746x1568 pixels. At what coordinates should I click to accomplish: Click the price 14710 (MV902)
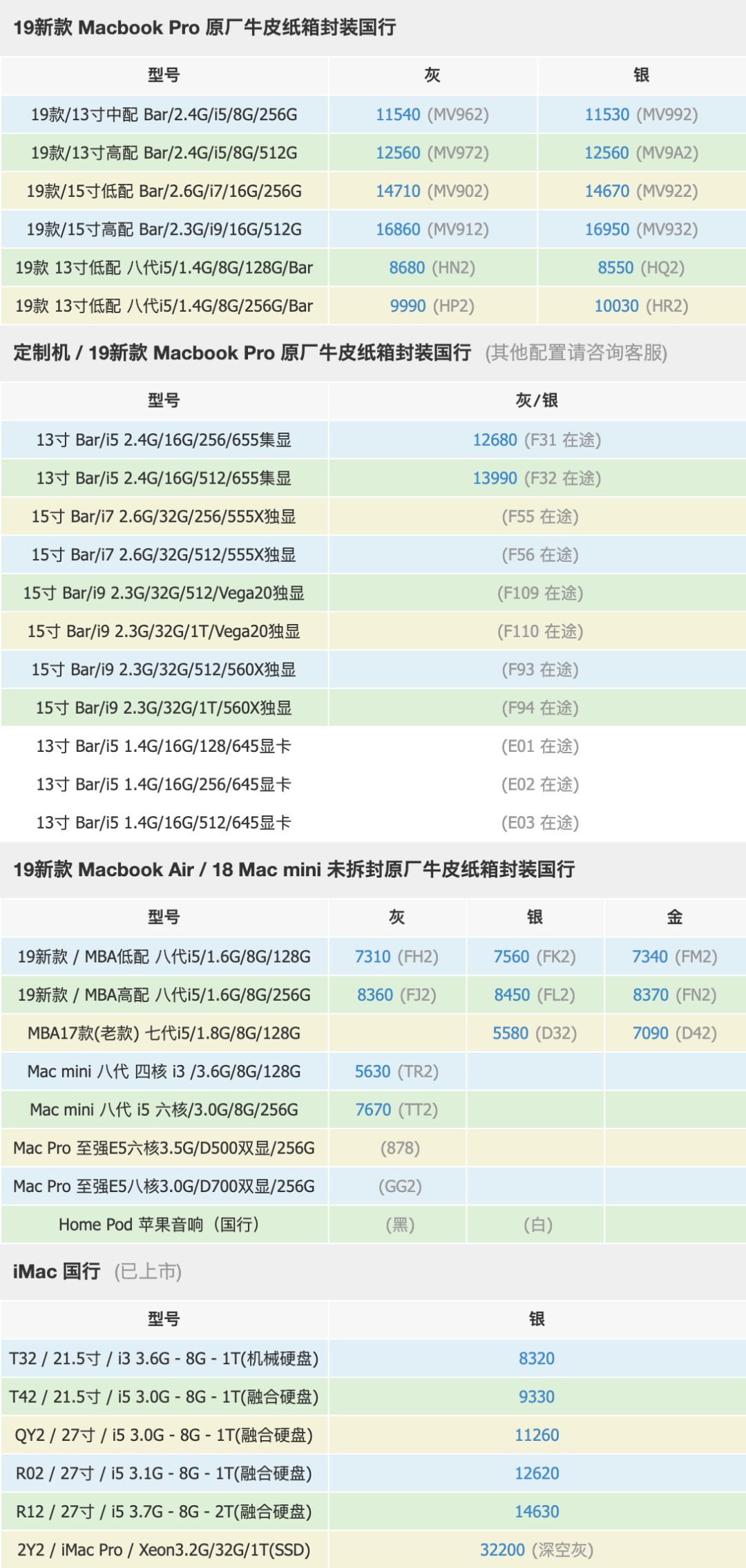432,191
